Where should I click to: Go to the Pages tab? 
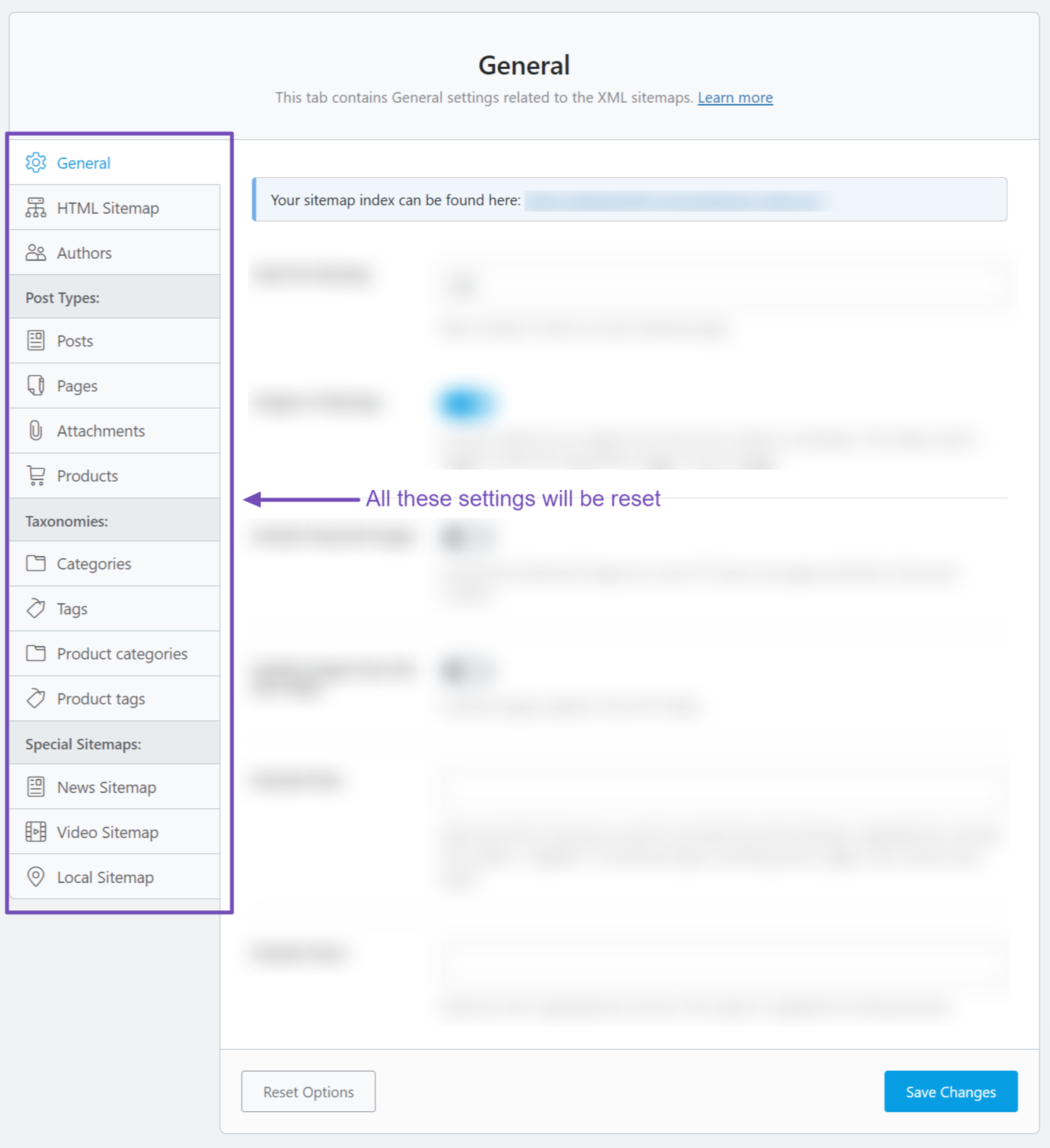115,386
